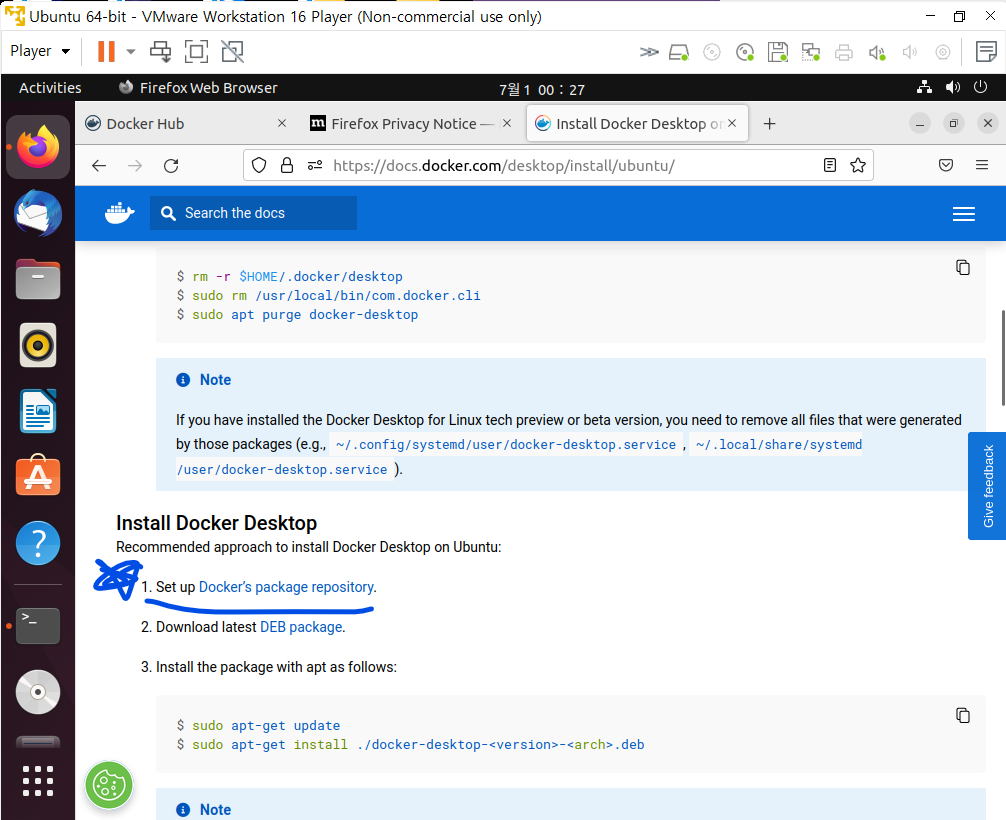The width and height of the screenshot is (1006, 820).
Task: Launch Thunderbird Mail from the dock
Action: tap(38, 213)
